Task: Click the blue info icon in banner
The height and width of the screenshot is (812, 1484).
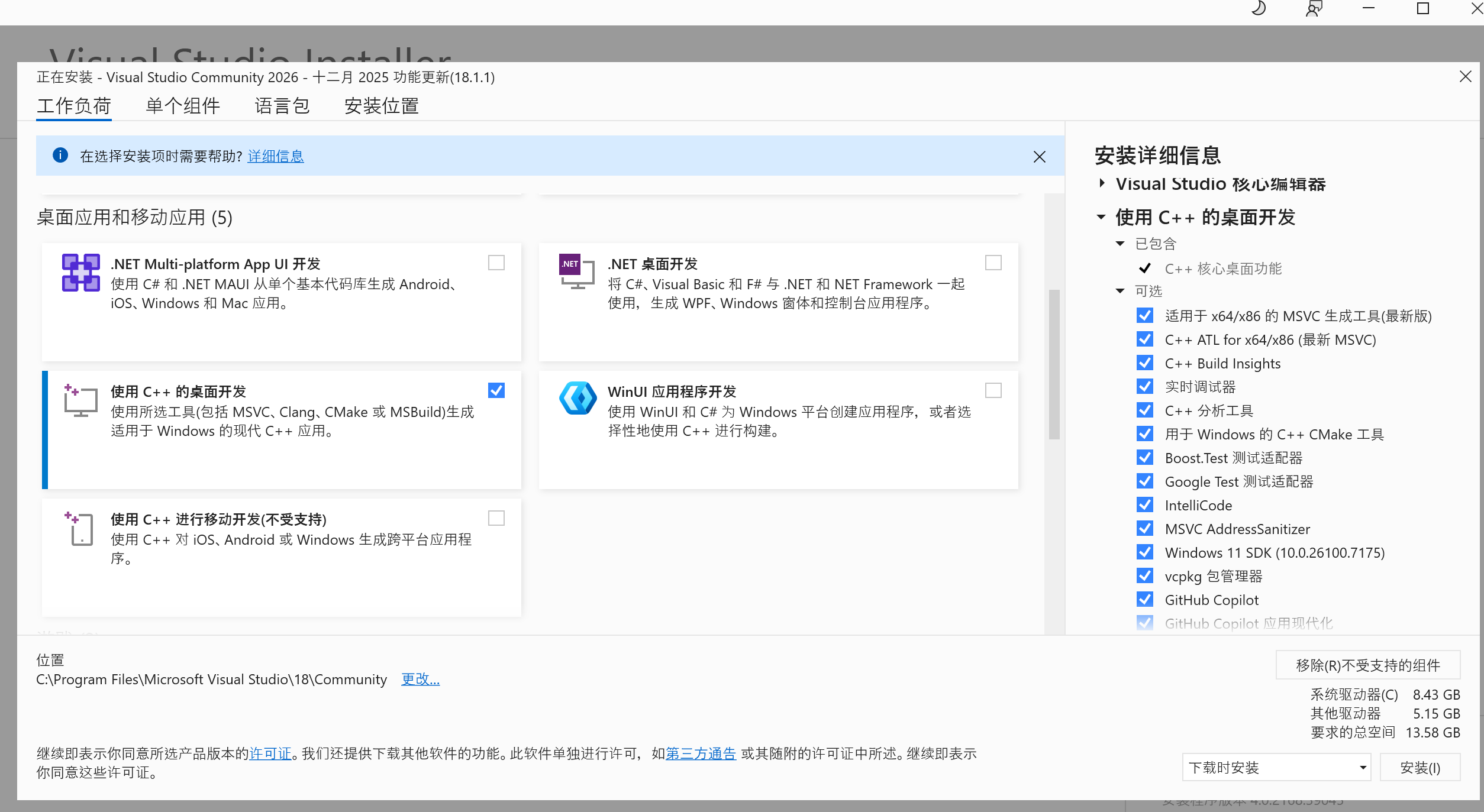Action: (60, 156)
